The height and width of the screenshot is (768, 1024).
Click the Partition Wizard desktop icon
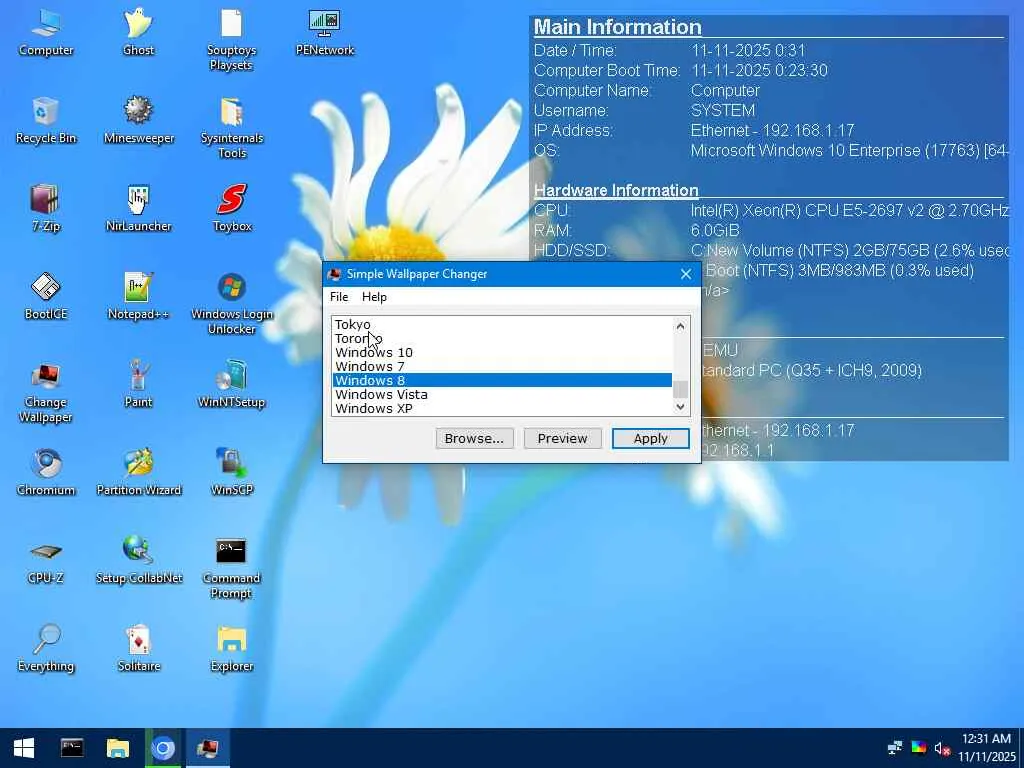tap(138, 473)
